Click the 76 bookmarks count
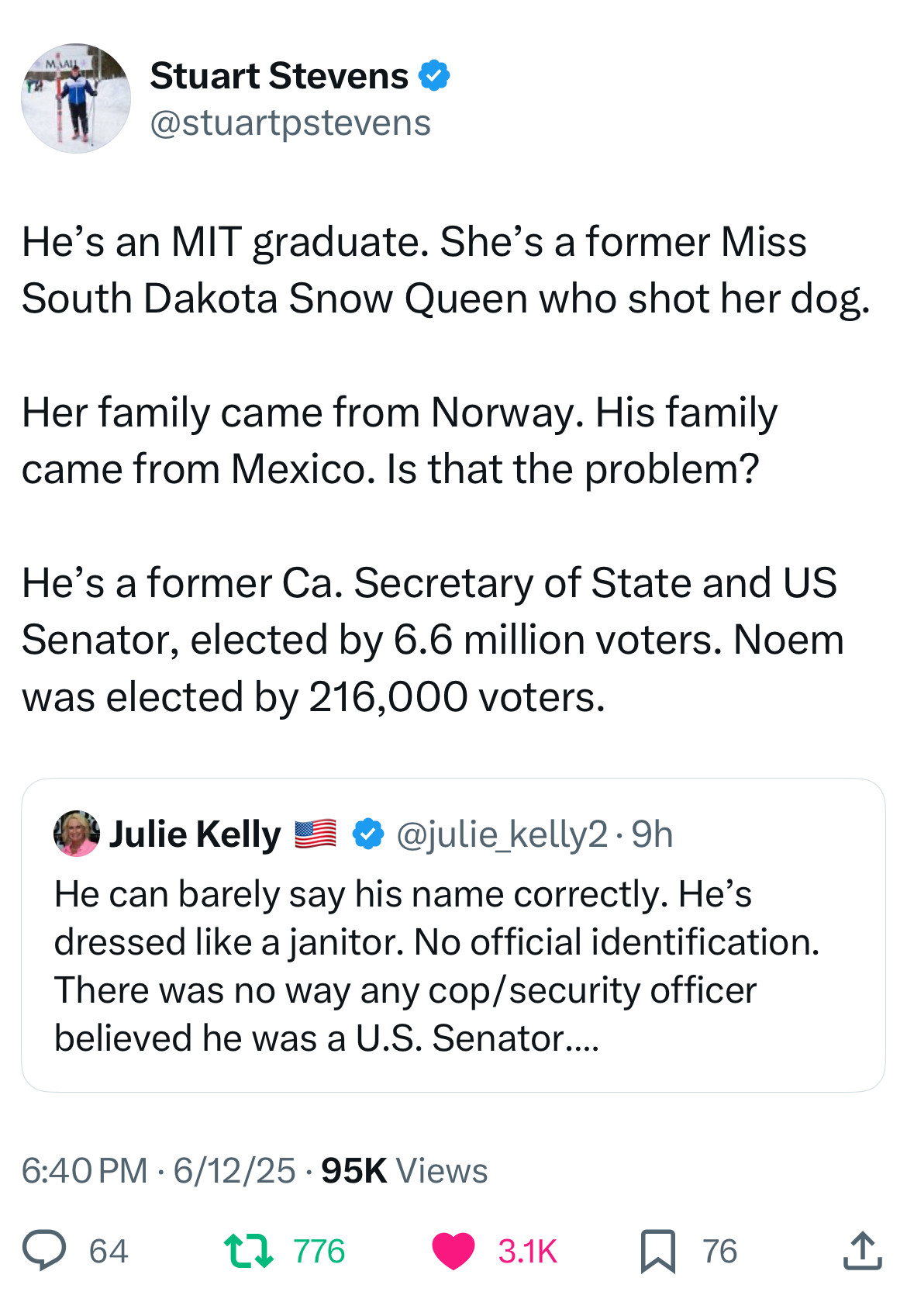Viewport: 907px width, 1316px height. tap(719, 1251)
